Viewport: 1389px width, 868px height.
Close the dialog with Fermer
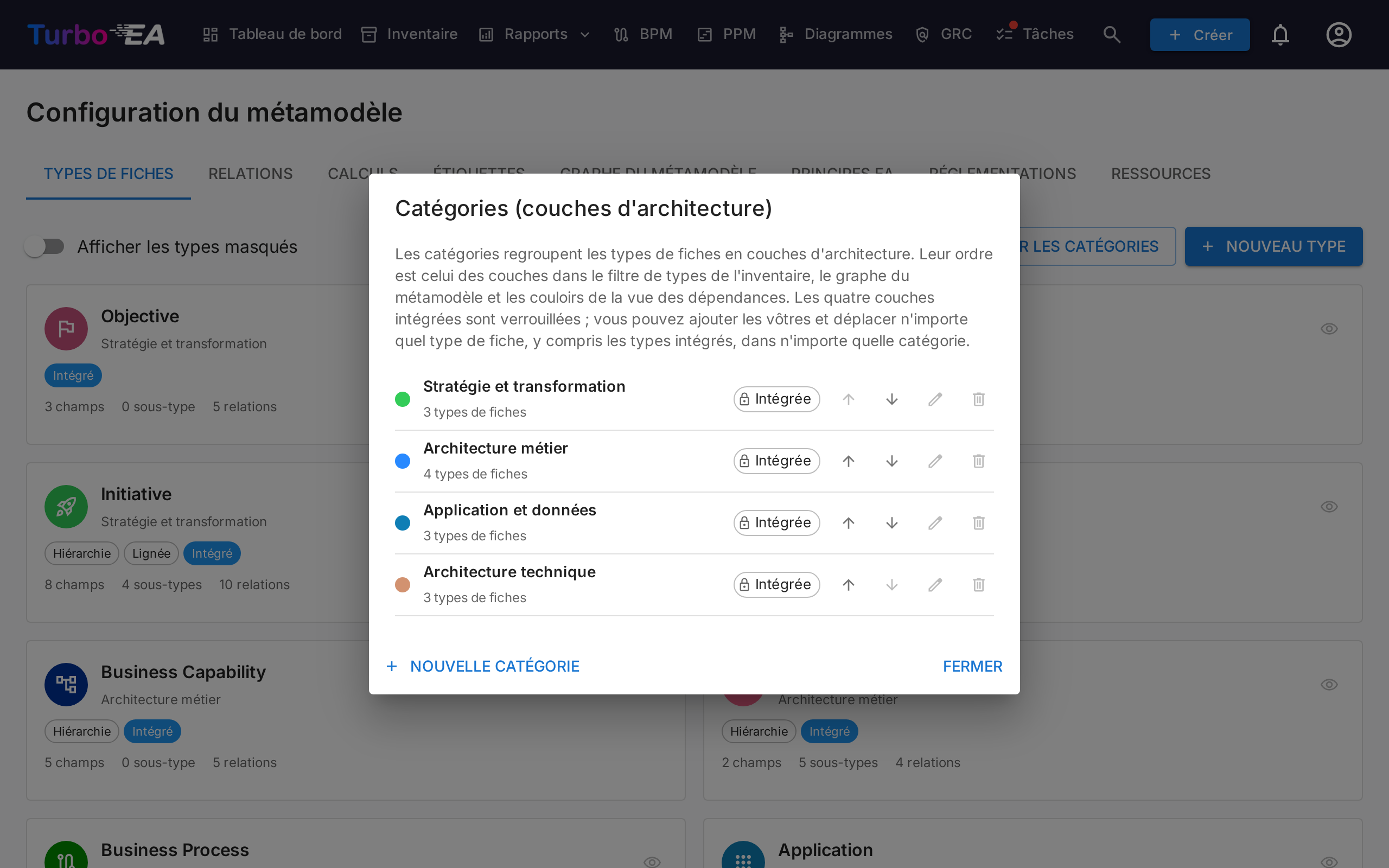pyautogui.click(x=972, y=666)
